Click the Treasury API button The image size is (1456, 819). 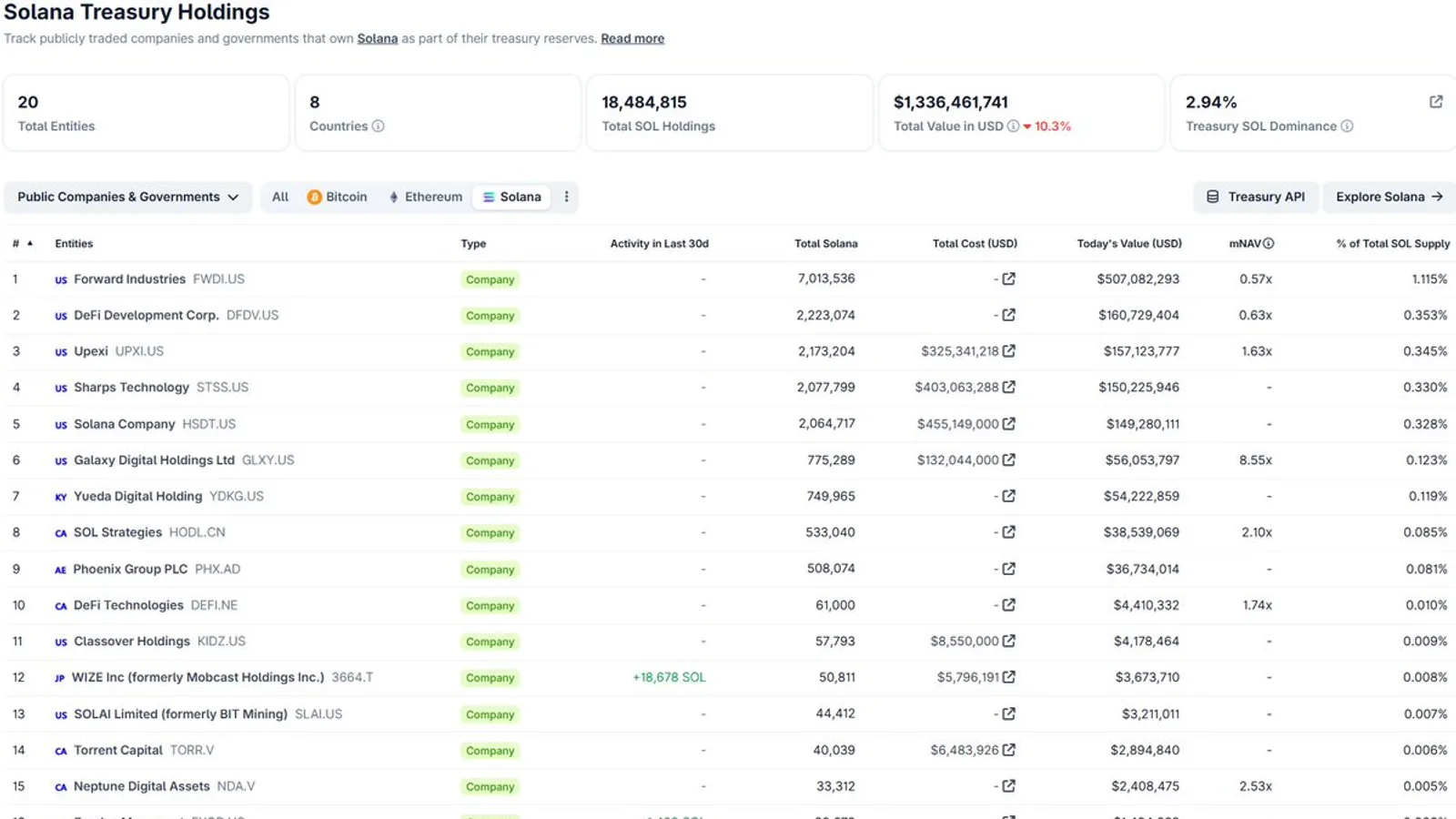coord(1256,197)
